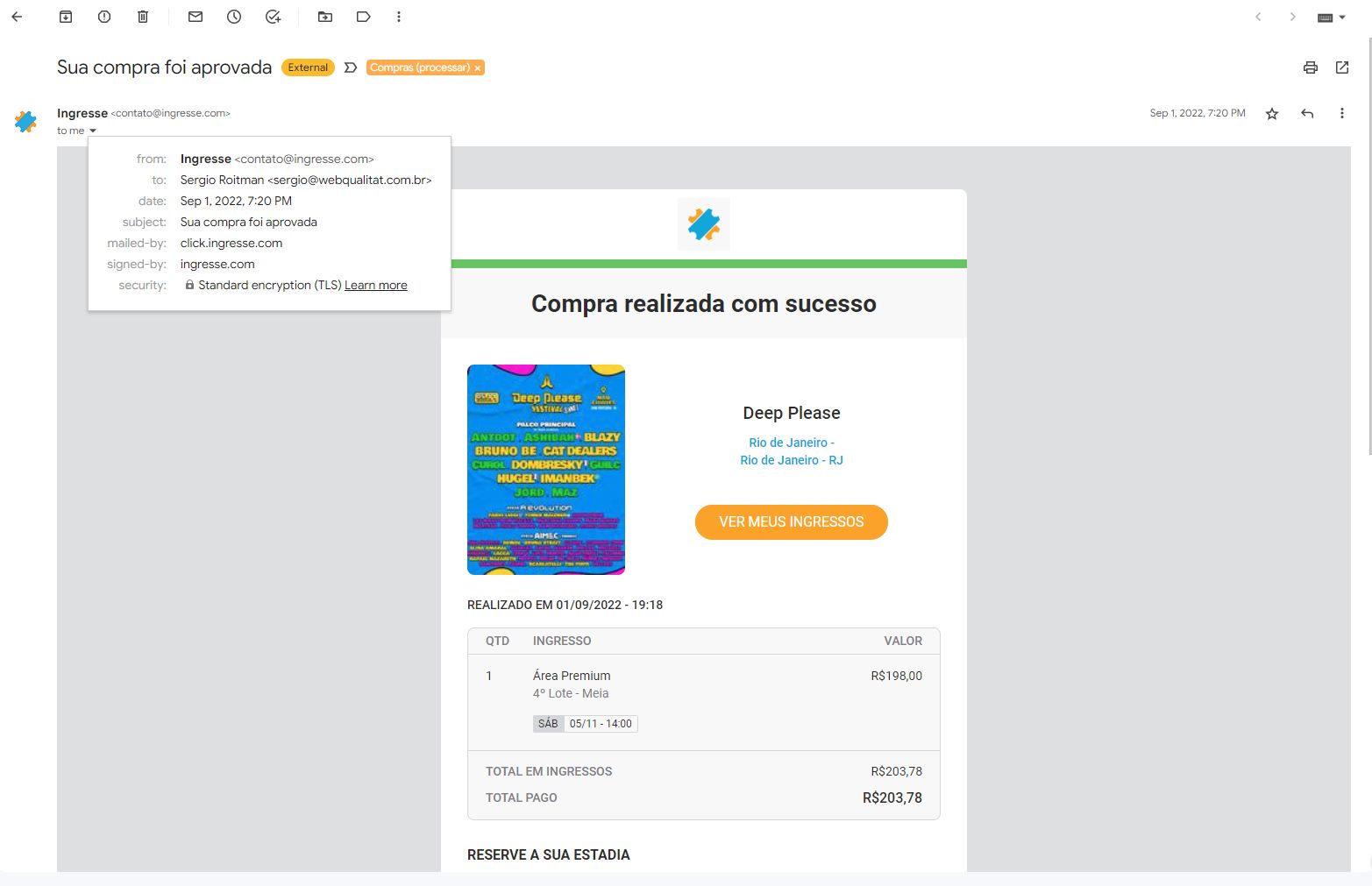Open the Compras (processar) label

420,67
